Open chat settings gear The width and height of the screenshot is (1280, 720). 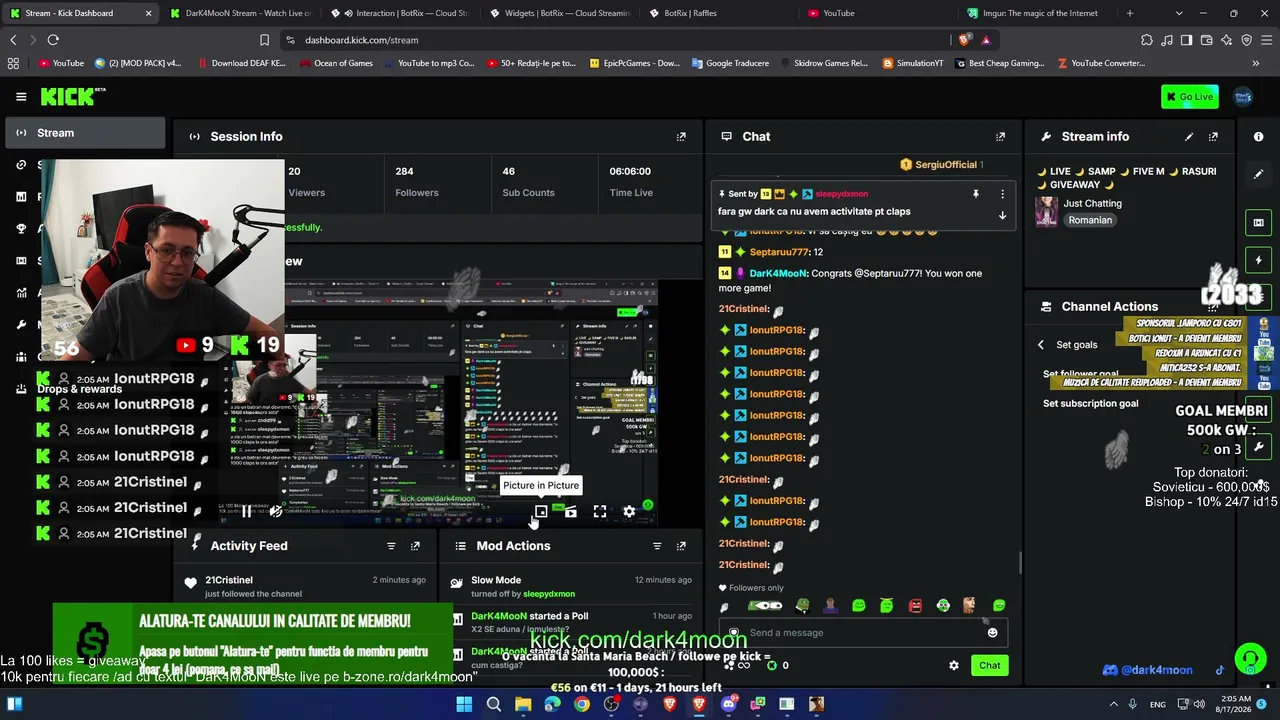click(954, 665)
